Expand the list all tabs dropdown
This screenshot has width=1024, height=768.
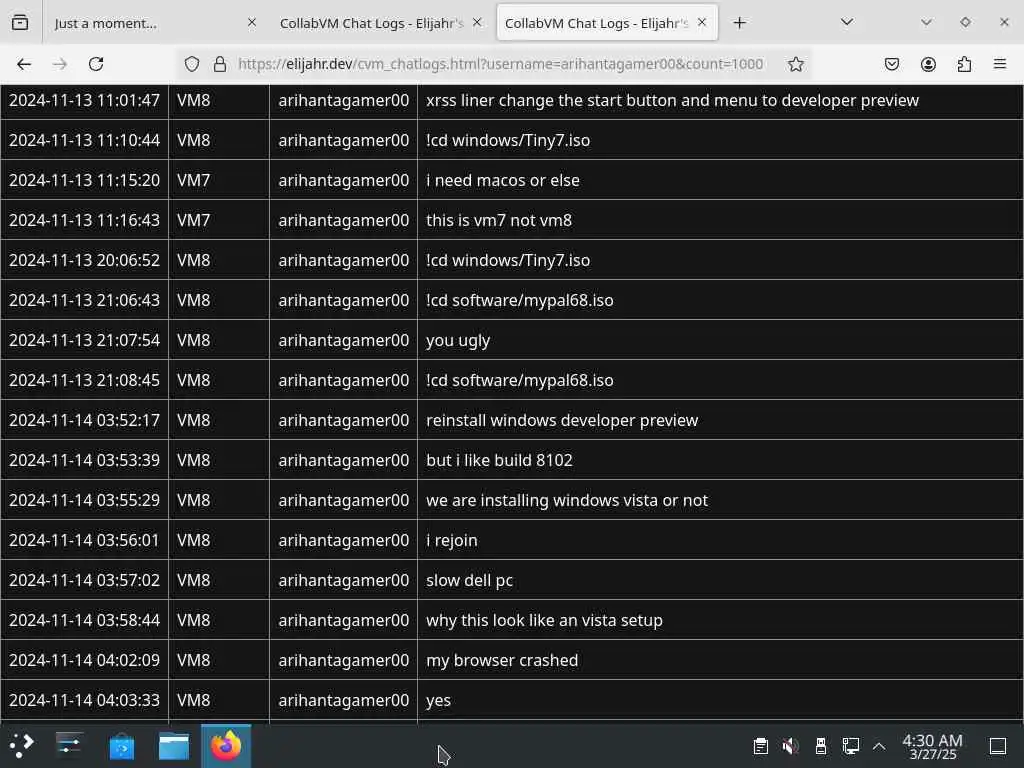847,23
